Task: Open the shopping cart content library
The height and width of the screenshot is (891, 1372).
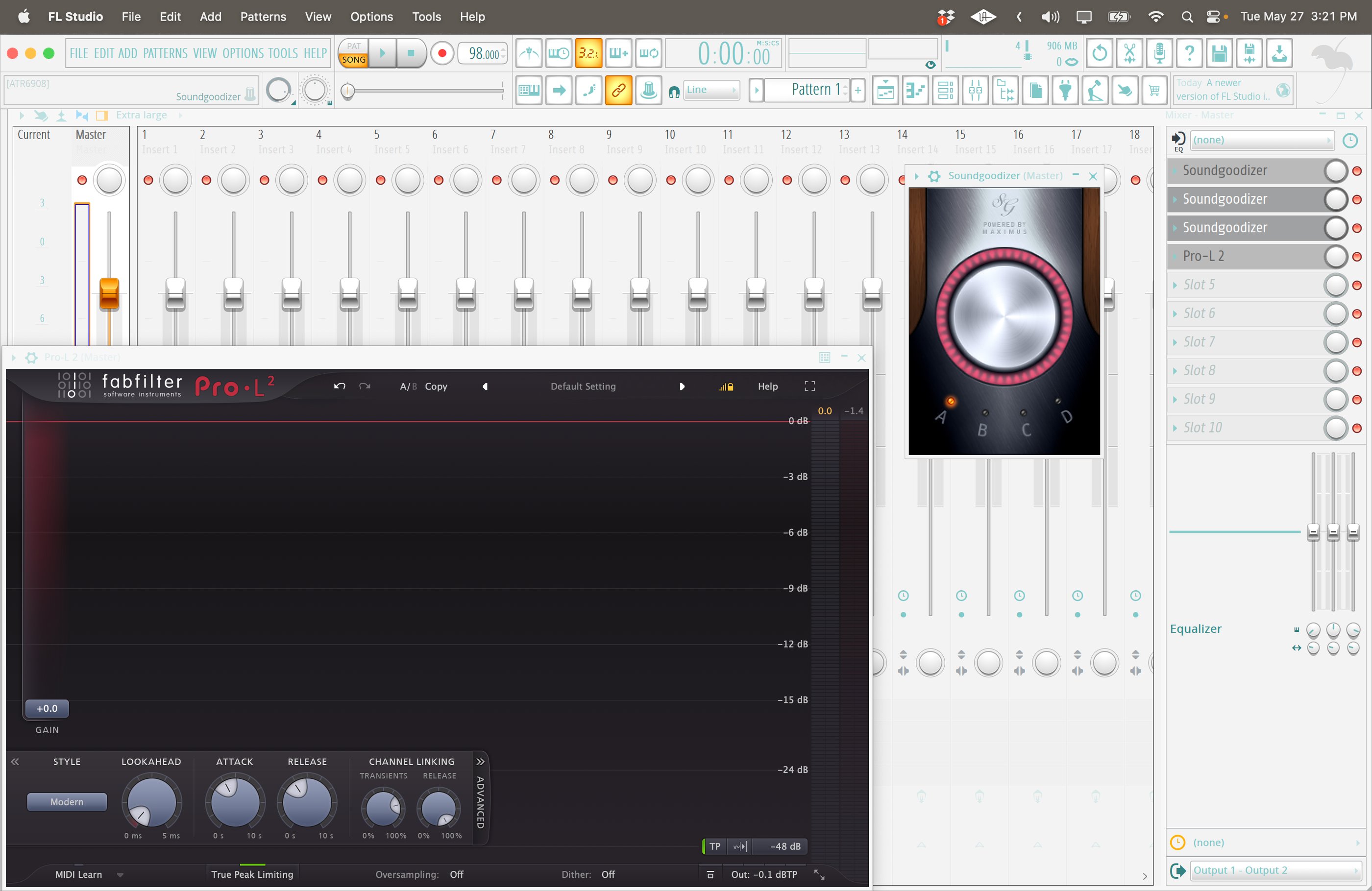Action: 1154,91
